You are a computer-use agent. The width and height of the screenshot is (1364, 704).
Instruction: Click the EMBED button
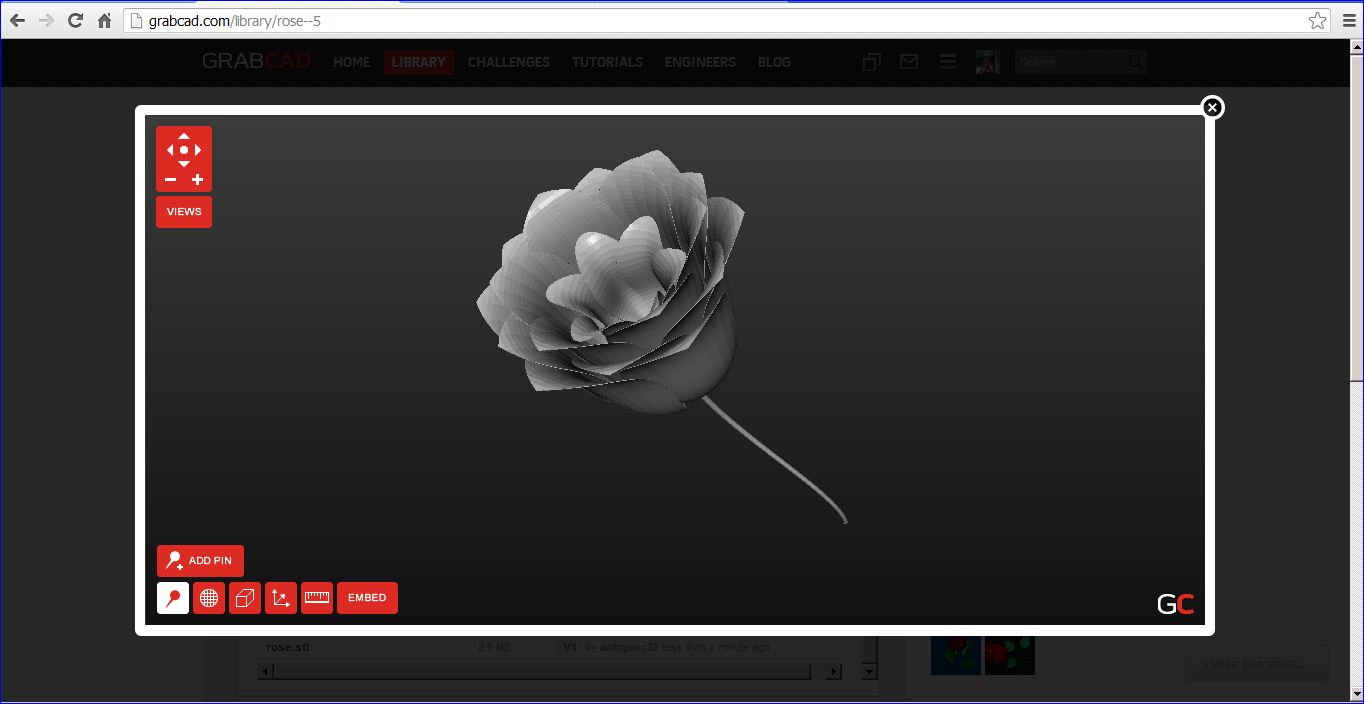[367, 598]
